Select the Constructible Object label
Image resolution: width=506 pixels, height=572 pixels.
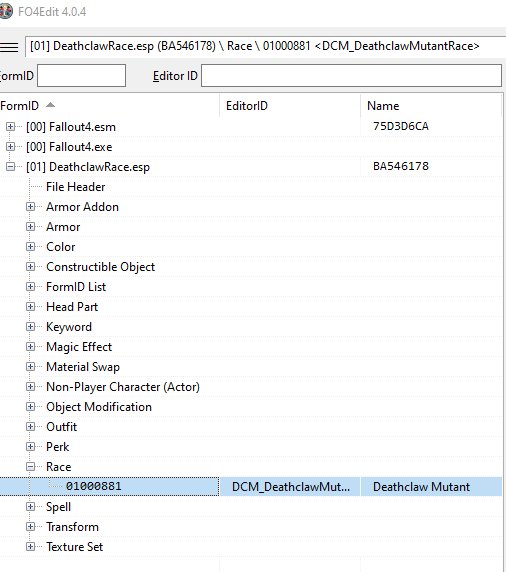pos(100,267)
